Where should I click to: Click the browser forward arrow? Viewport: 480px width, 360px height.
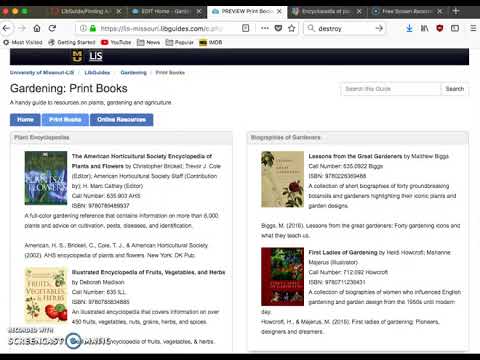pyautogui.click(x=22, y=28)
